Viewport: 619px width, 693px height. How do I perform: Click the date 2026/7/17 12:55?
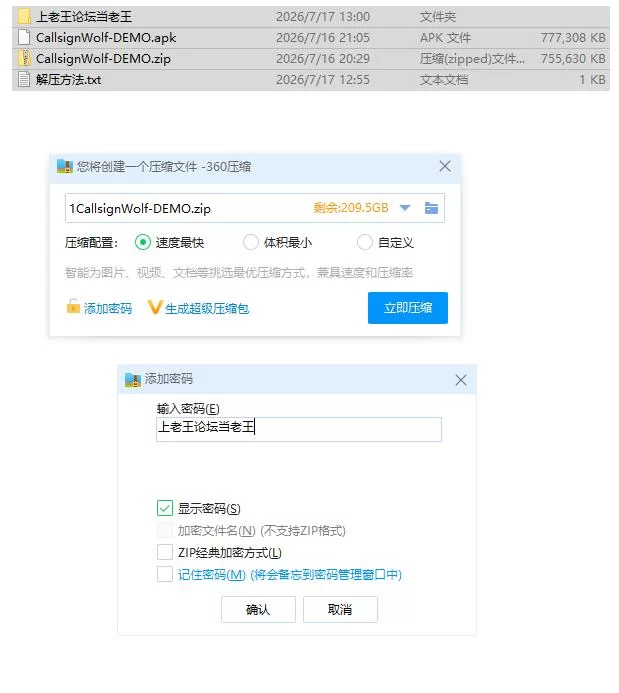click(x=323, y=80)
